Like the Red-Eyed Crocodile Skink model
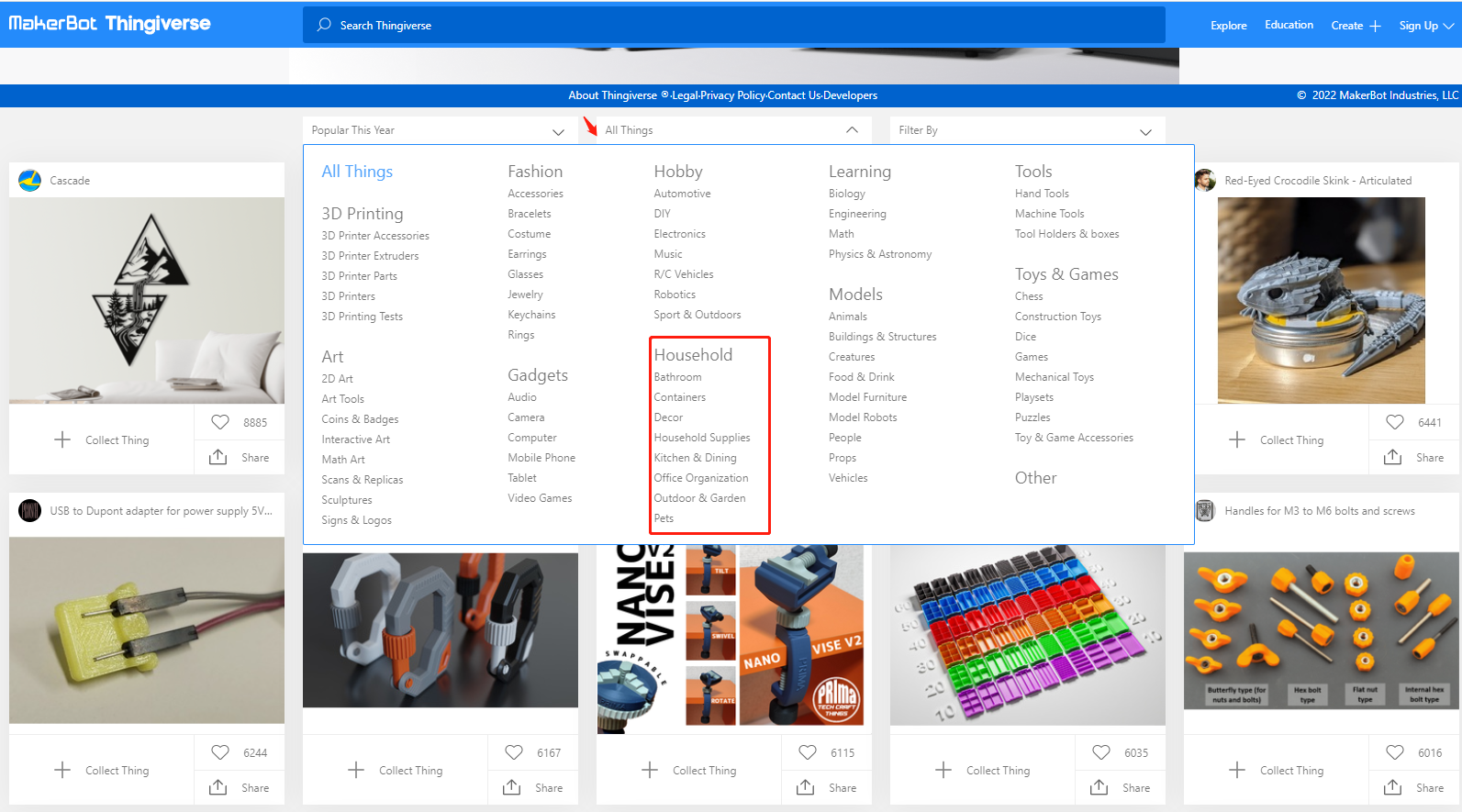 tap(1394, 422)
